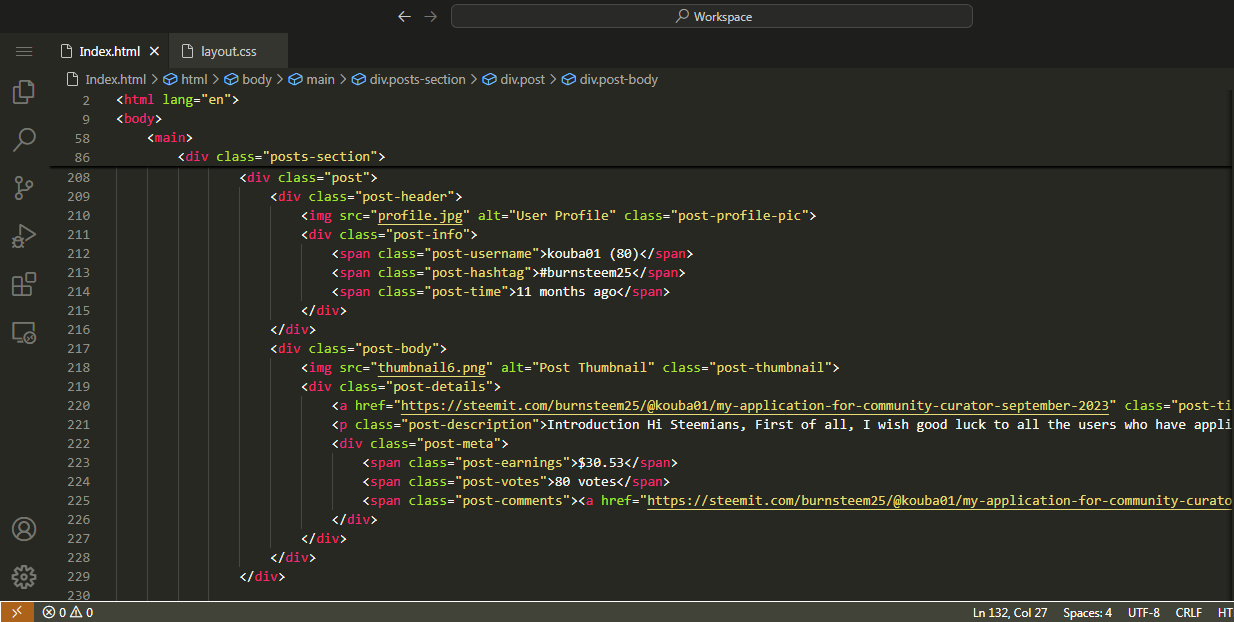Switch to the Index.html tab

coord(109,51)
